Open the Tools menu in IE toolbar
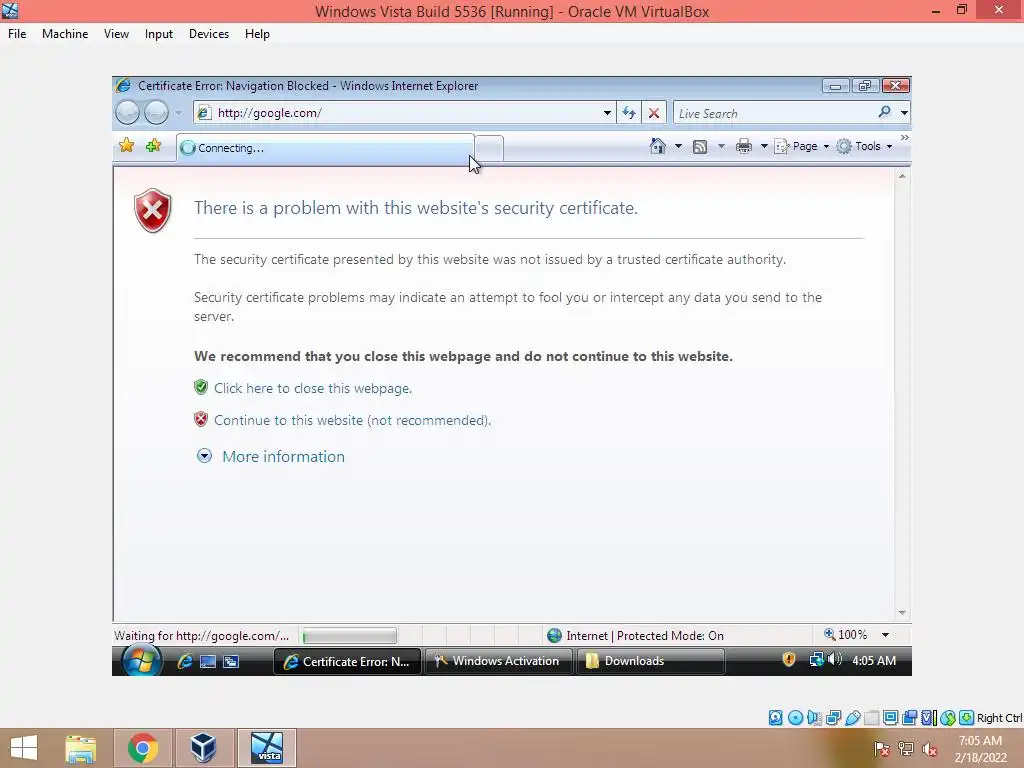The width and height of the screenshot is (1024, 768). (865, 146)
